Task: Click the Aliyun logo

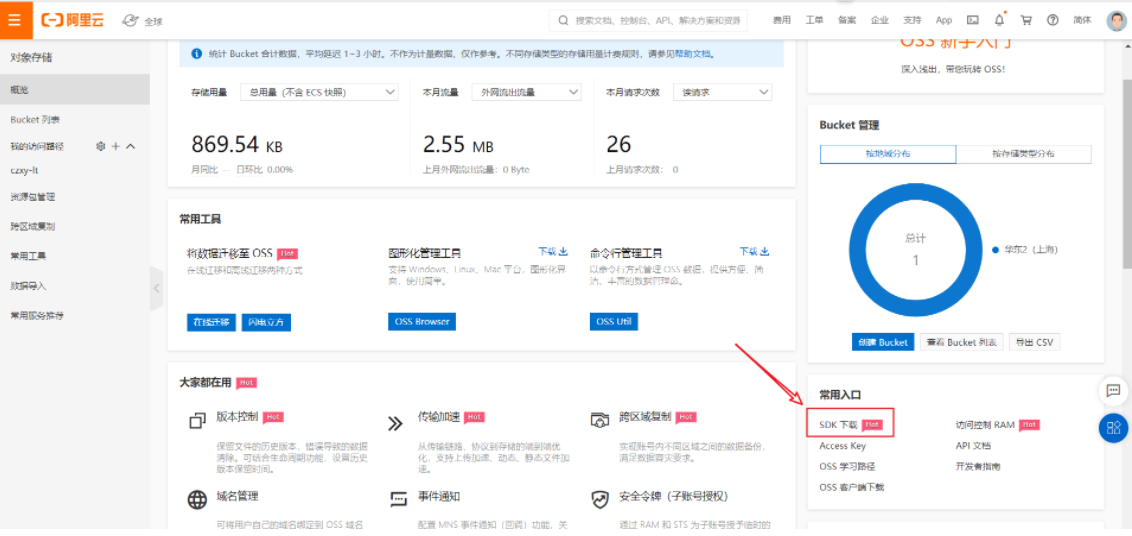Action: click(73, 20)
